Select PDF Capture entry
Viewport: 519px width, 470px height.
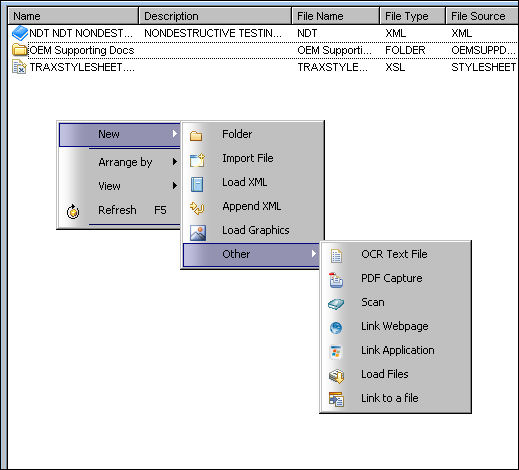point(395,279)
